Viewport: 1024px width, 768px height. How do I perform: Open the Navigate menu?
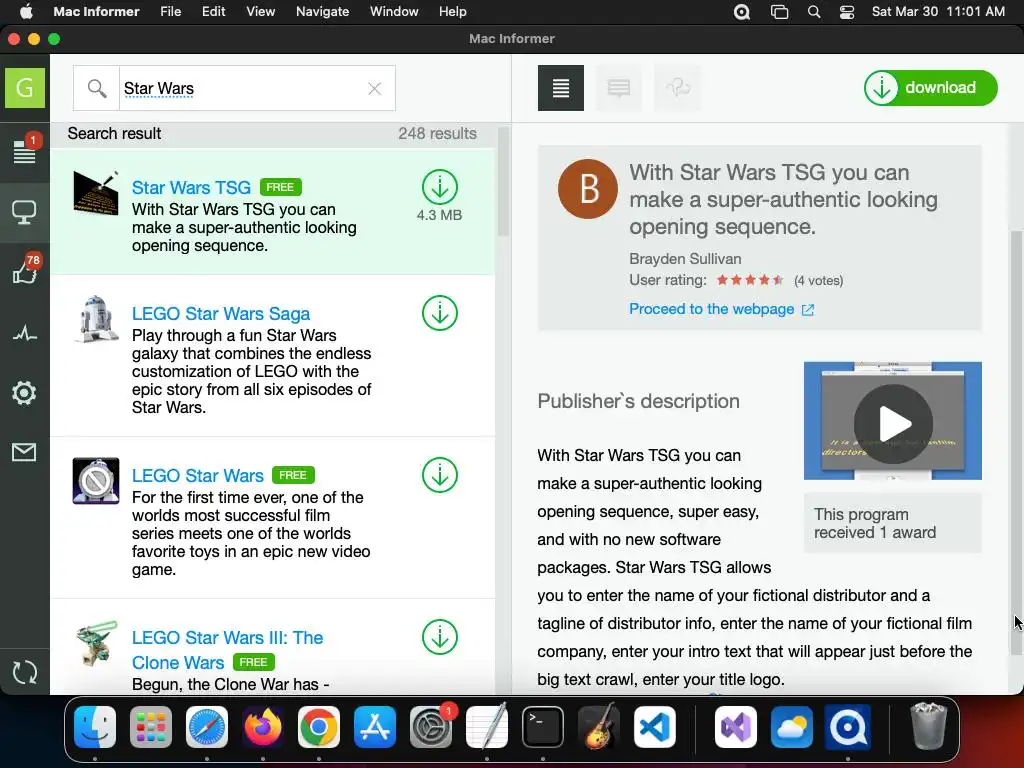(323, 12)
